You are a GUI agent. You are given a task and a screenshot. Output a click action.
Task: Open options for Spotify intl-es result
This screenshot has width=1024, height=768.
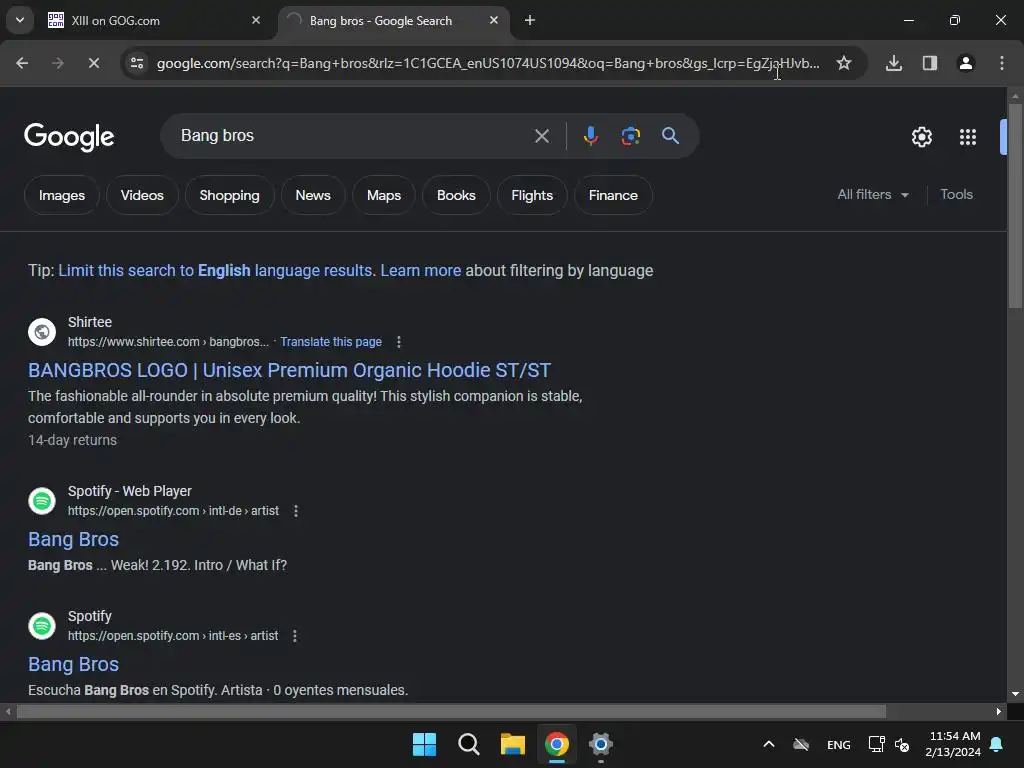point(295,636)
